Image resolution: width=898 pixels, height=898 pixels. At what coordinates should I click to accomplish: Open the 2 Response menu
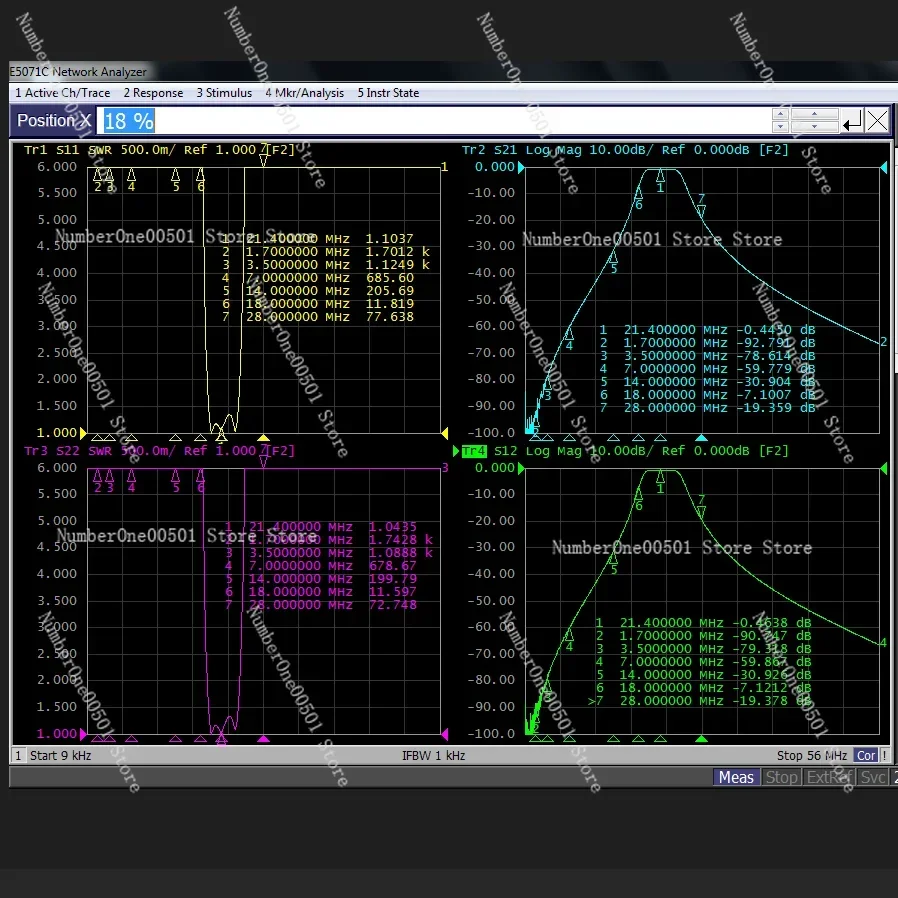pos(153,93)
